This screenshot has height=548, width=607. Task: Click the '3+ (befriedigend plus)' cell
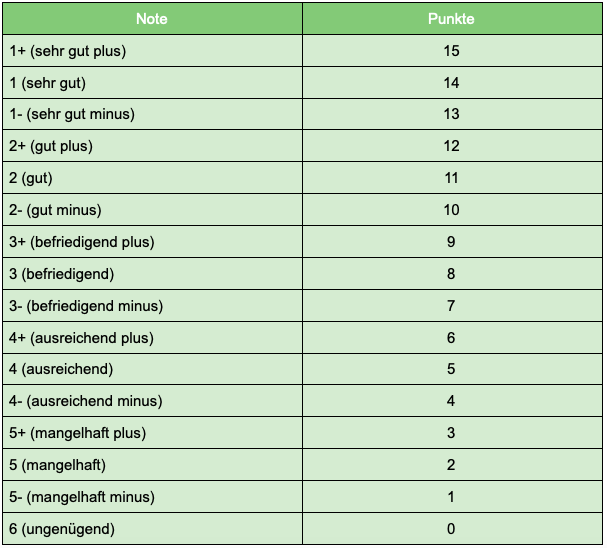[153, 242]
